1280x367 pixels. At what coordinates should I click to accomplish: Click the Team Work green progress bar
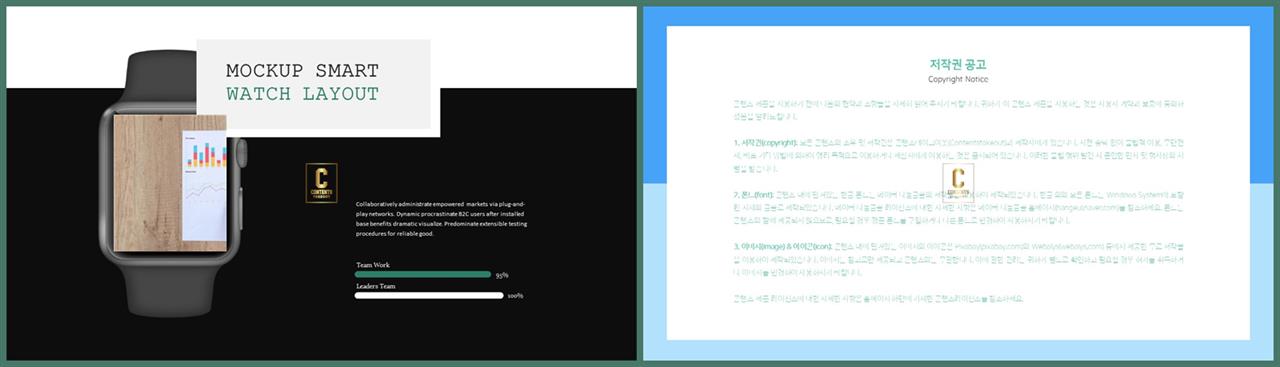point(423,274)
